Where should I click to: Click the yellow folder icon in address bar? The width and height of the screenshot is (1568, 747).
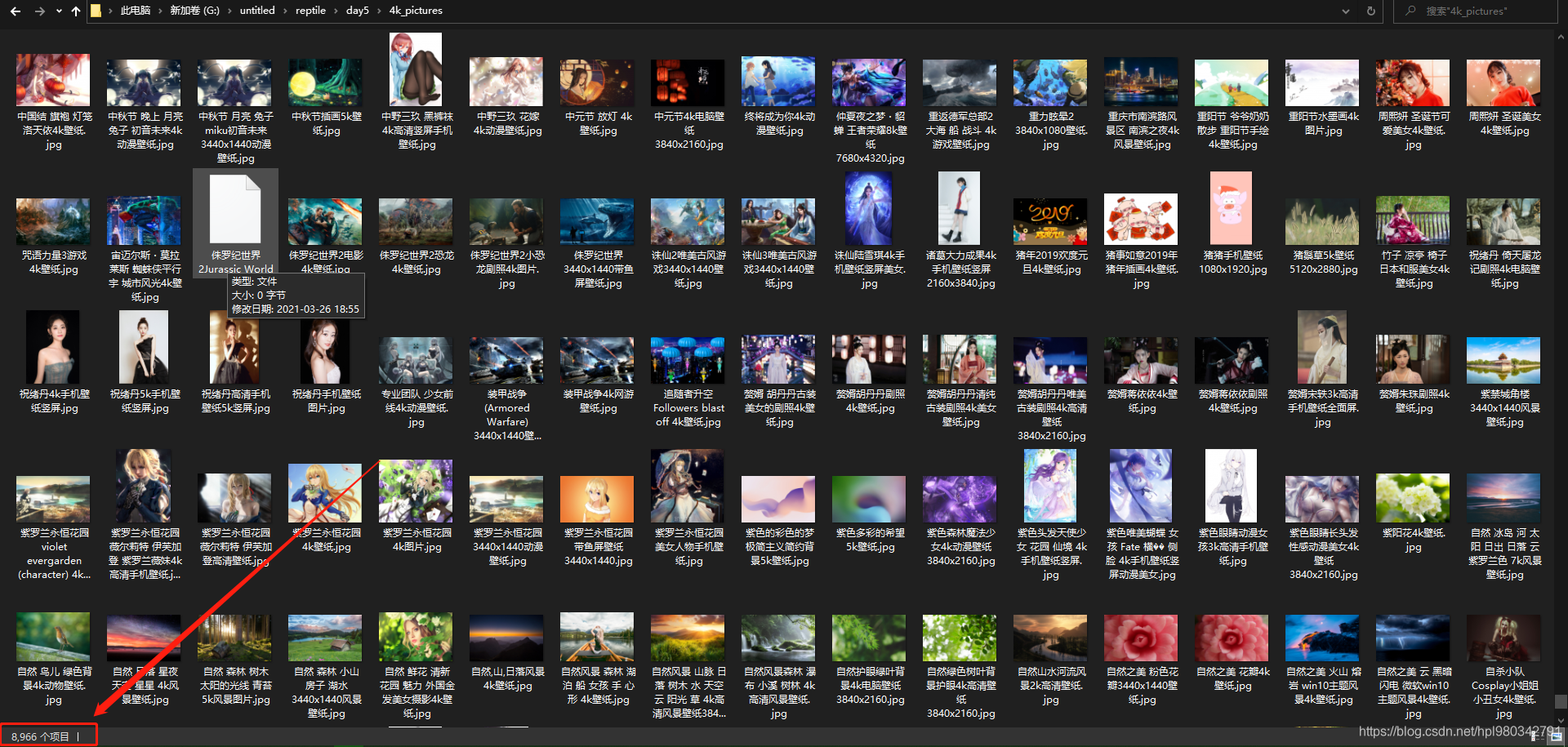(96, 11)
